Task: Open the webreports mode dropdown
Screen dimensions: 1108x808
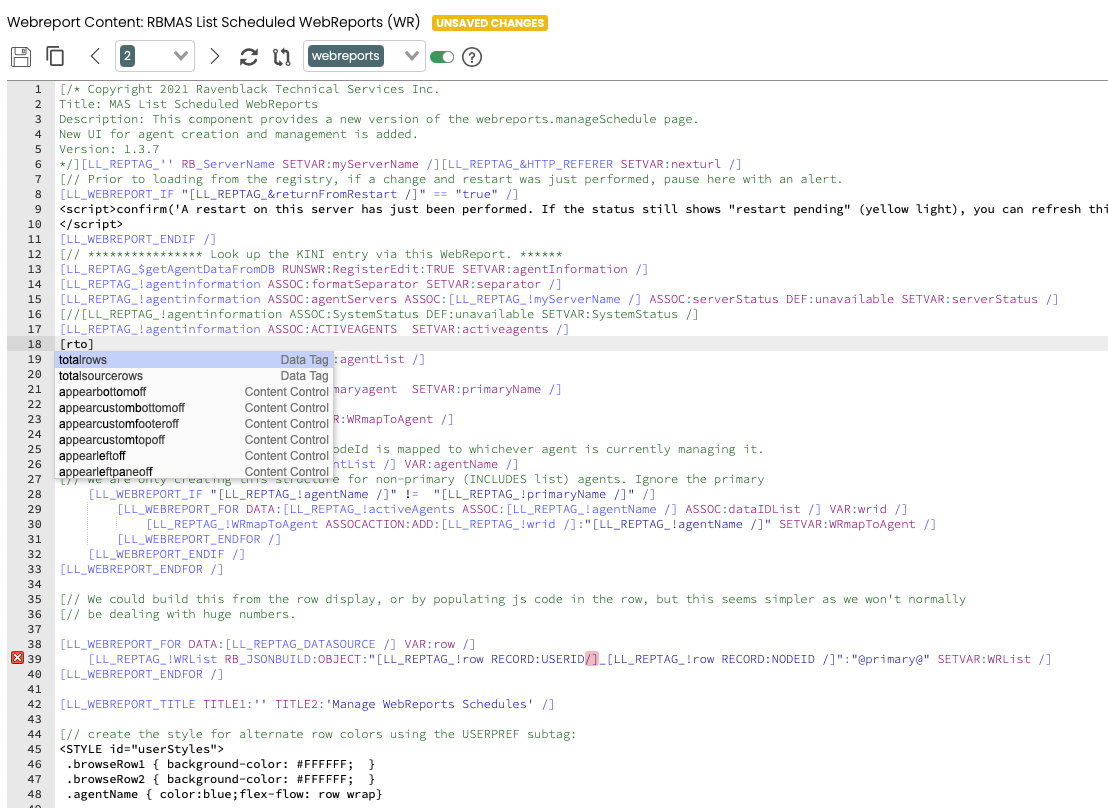Action: (x=364, y=56)
